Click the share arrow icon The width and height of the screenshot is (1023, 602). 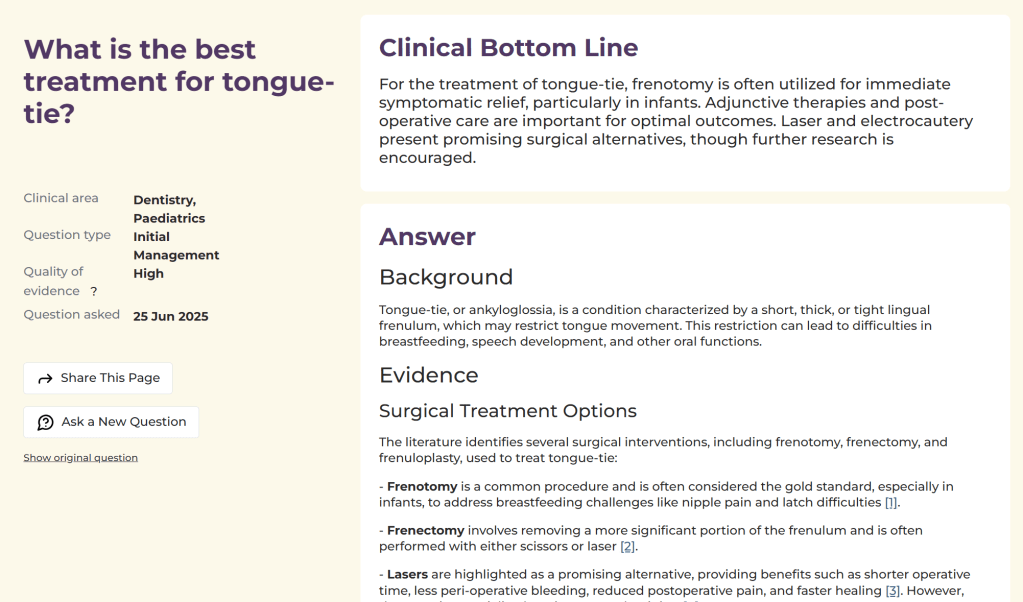(x=45, y=379)
